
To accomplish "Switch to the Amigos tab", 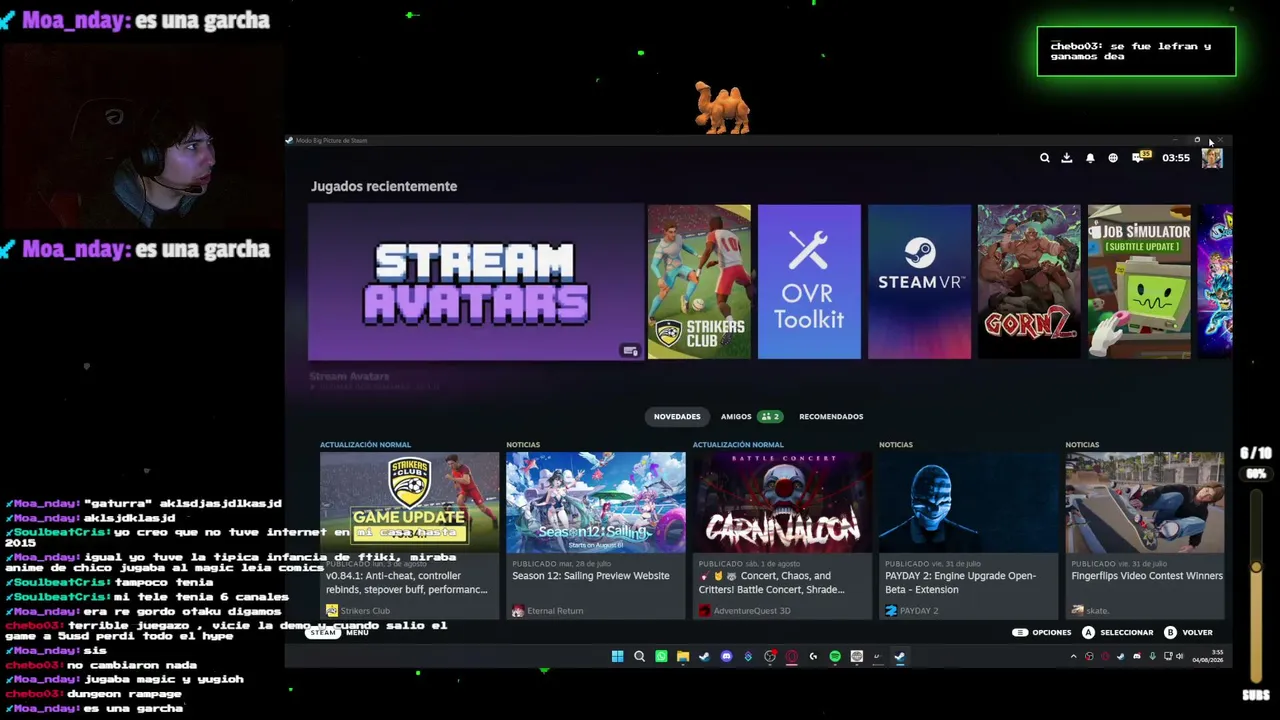I will [x=751, y=417].
